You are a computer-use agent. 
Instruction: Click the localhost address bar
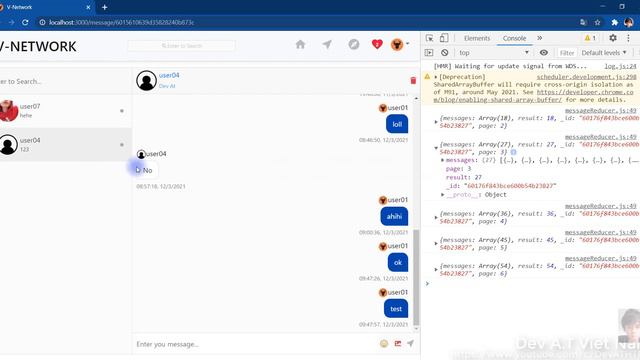click(x=306, y=22)
